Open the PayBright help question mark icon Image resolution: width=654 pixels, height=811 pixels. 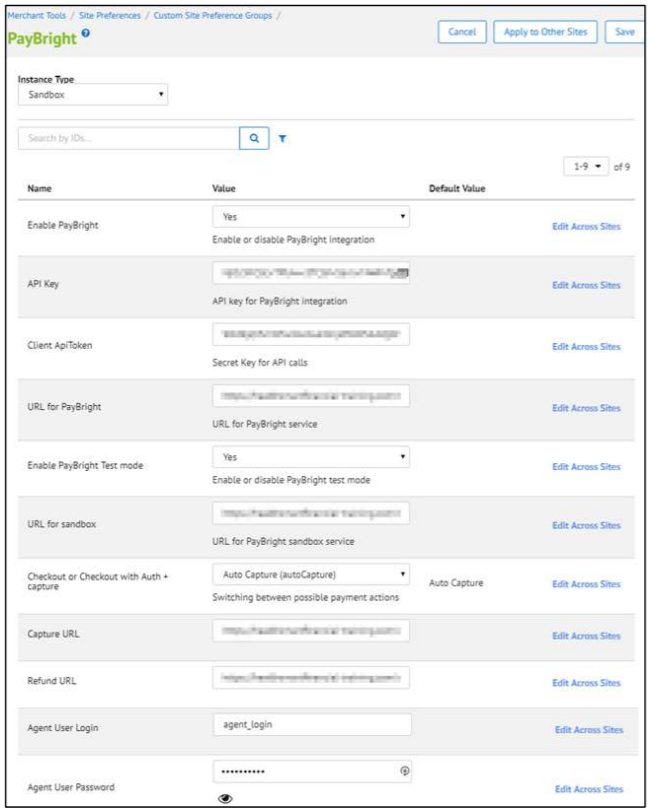point(86,33)
